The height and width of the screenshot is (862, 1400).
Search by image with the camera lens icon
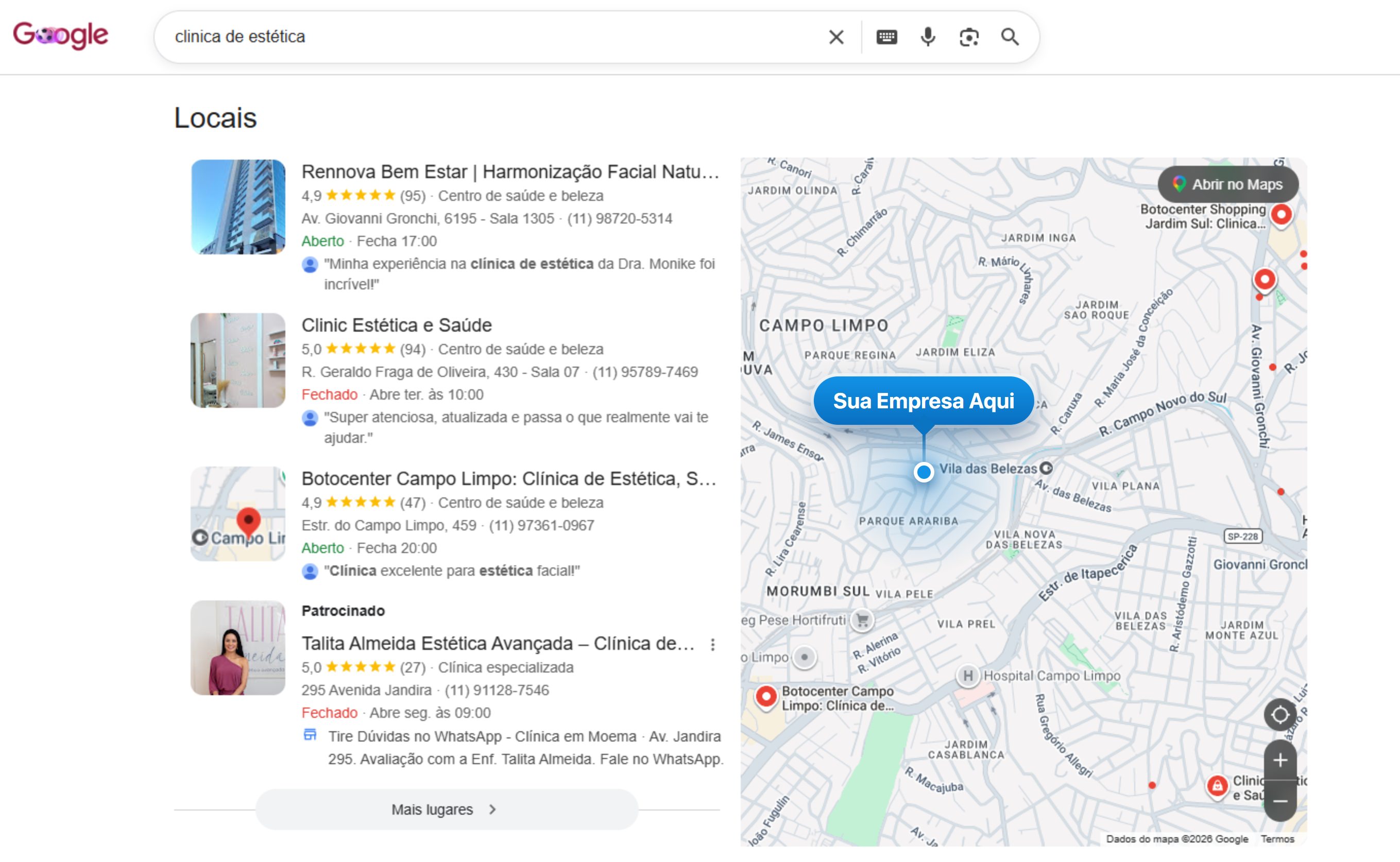[x=969, y=37]
